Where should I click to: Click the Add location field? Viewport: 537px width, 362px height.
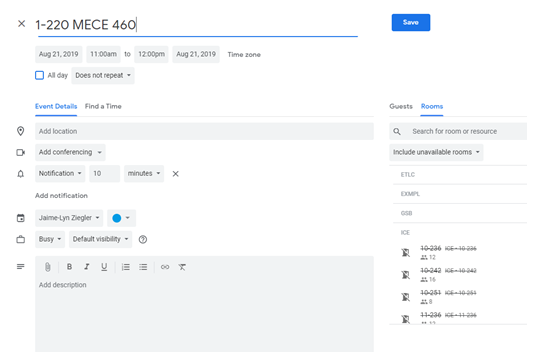(204, 132)
